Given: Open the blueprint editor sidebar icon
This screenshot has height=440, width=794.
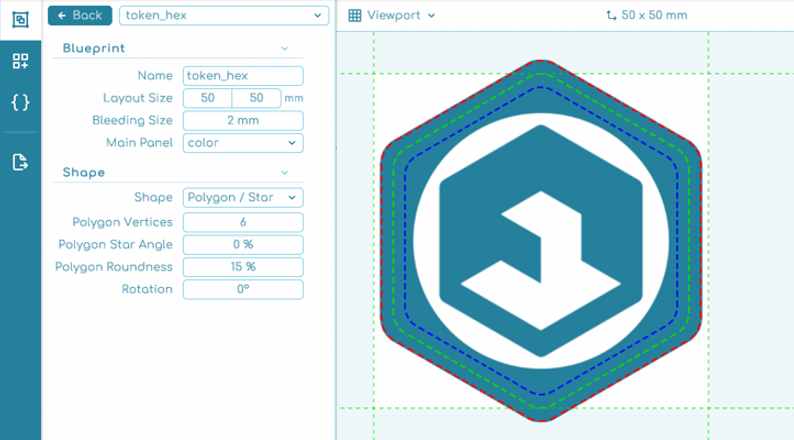Looking at the screenshot, I should pos(20,20).
